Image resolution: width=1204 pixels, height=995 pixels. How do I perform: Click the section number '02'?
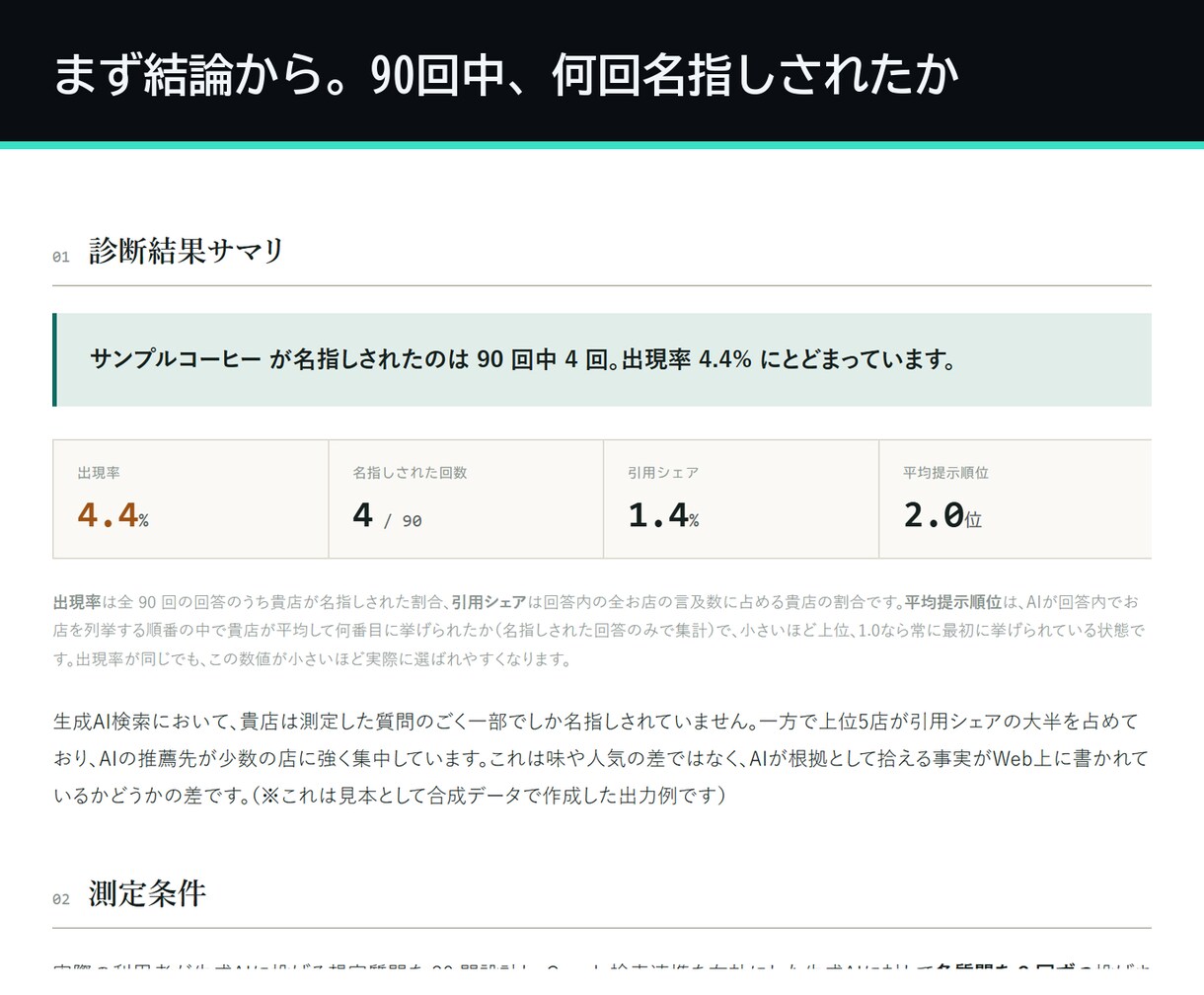click(61, 899)
